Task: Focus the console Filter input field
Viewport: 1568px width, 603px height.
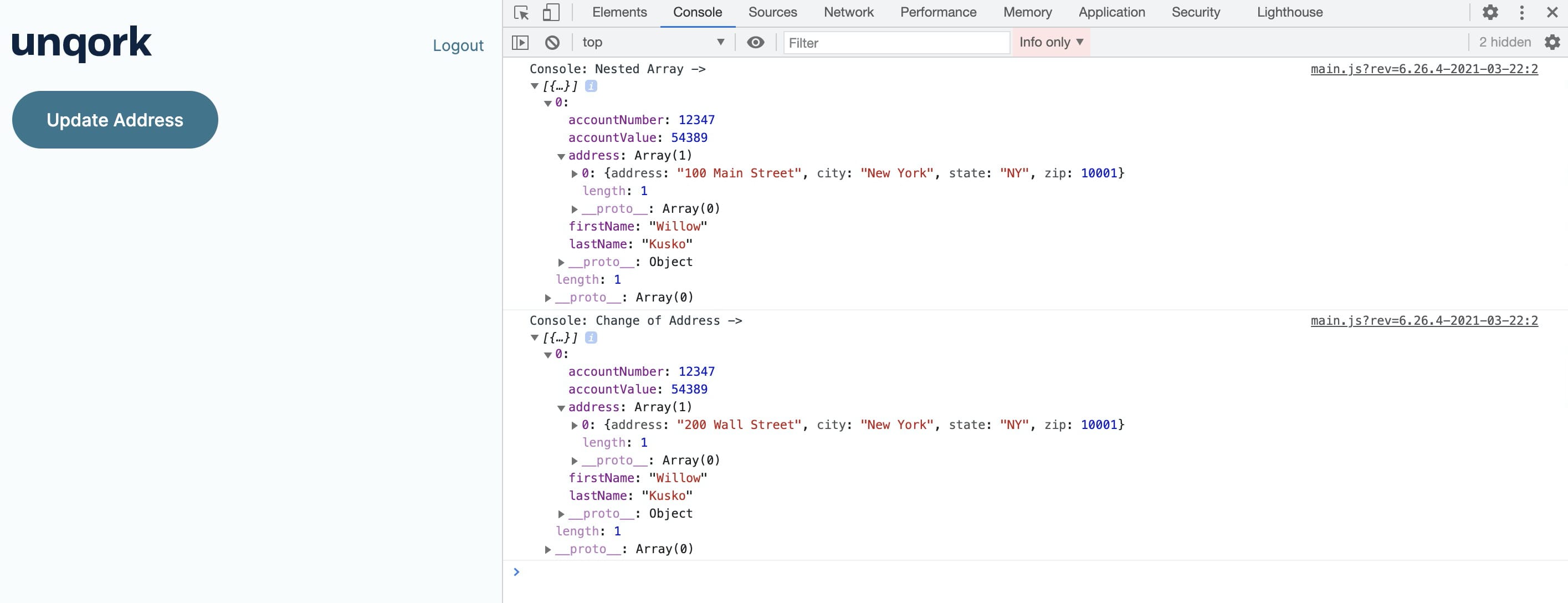Action: pyautogui.click(x=896, y=43)
